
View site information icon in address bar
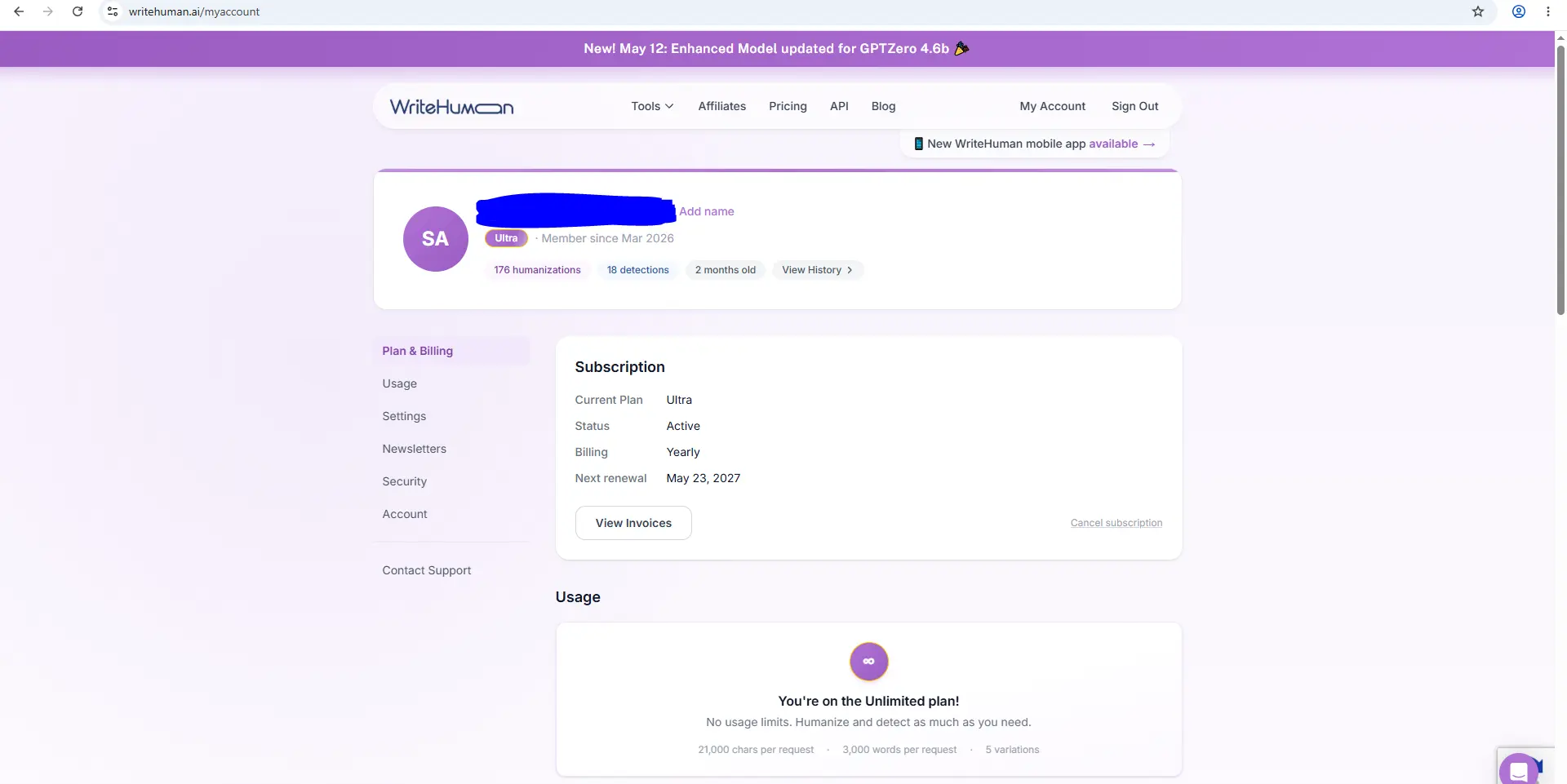point(113,11)
